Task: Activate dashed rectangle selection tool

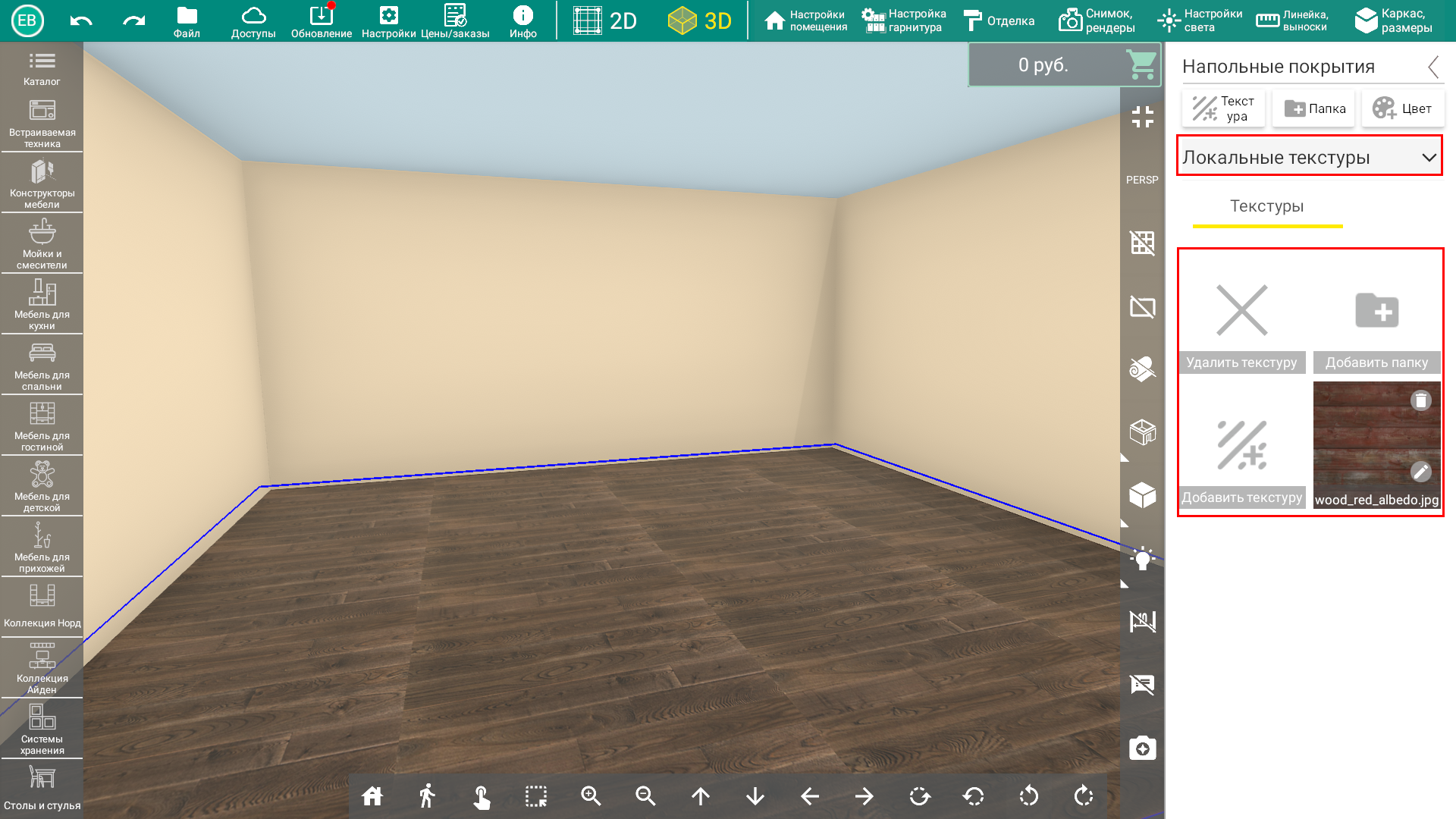Action: click(x=536, y=796)
